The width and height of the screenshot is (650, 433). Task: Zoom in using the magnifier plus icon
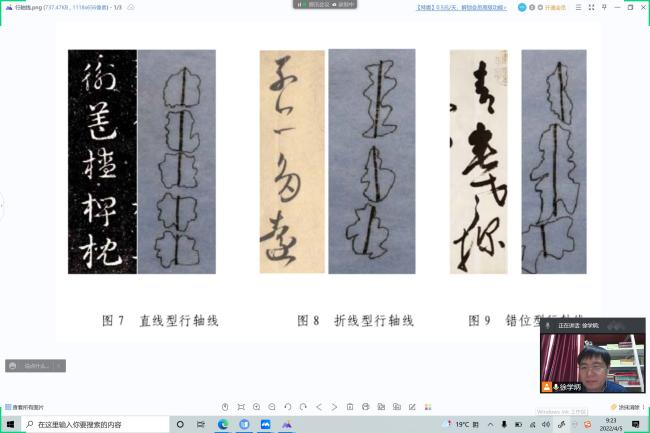point(257,407)
